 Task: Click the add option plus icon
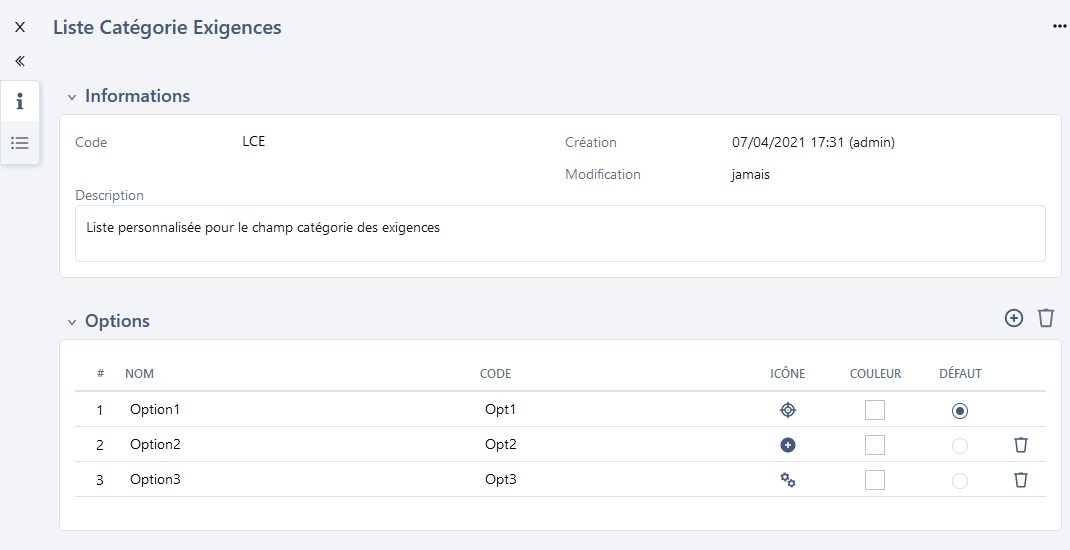(1014, 318)
